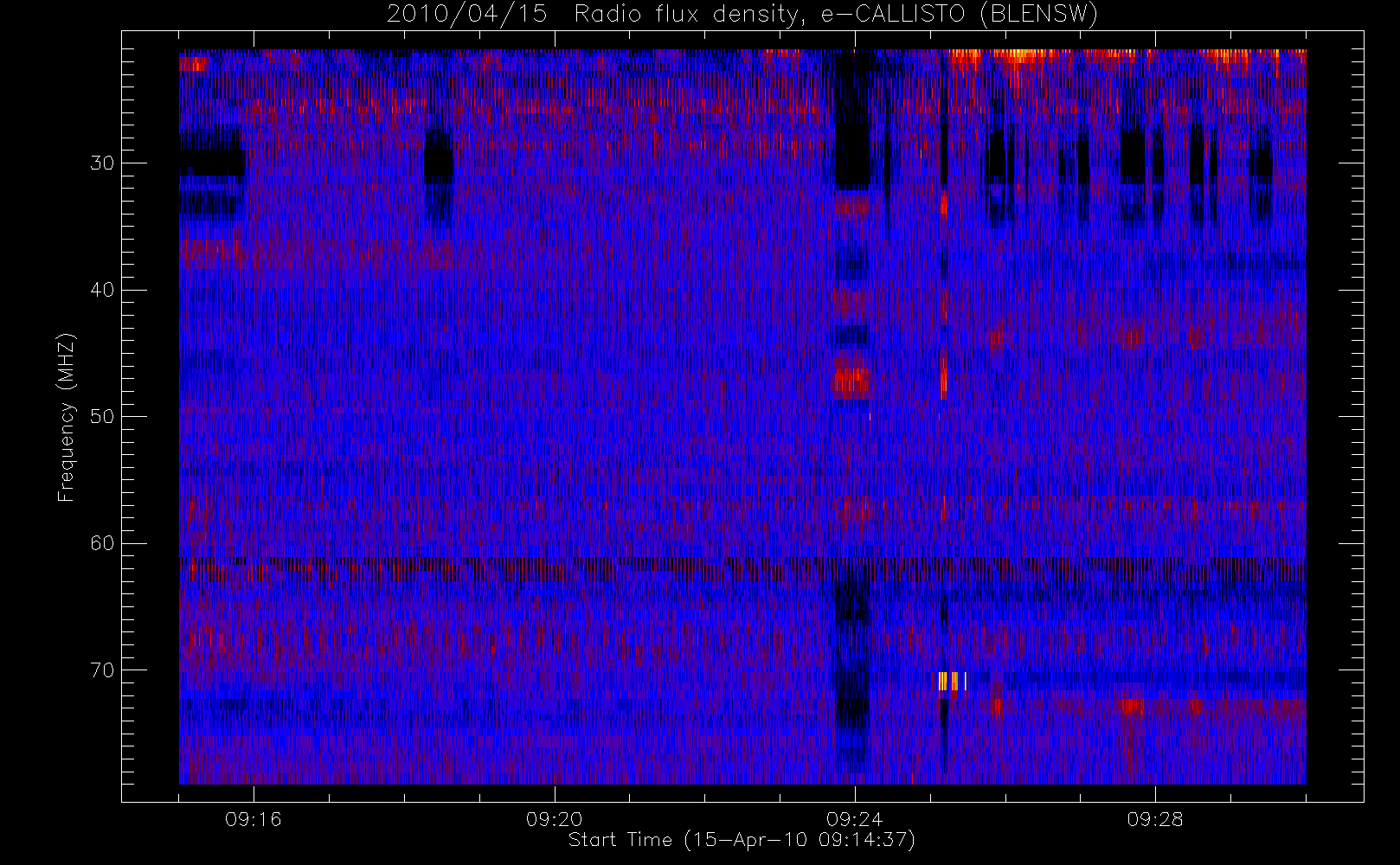
Task: Click the 'Frequency (MHZ)' axis label
Action: click(66, 417)
